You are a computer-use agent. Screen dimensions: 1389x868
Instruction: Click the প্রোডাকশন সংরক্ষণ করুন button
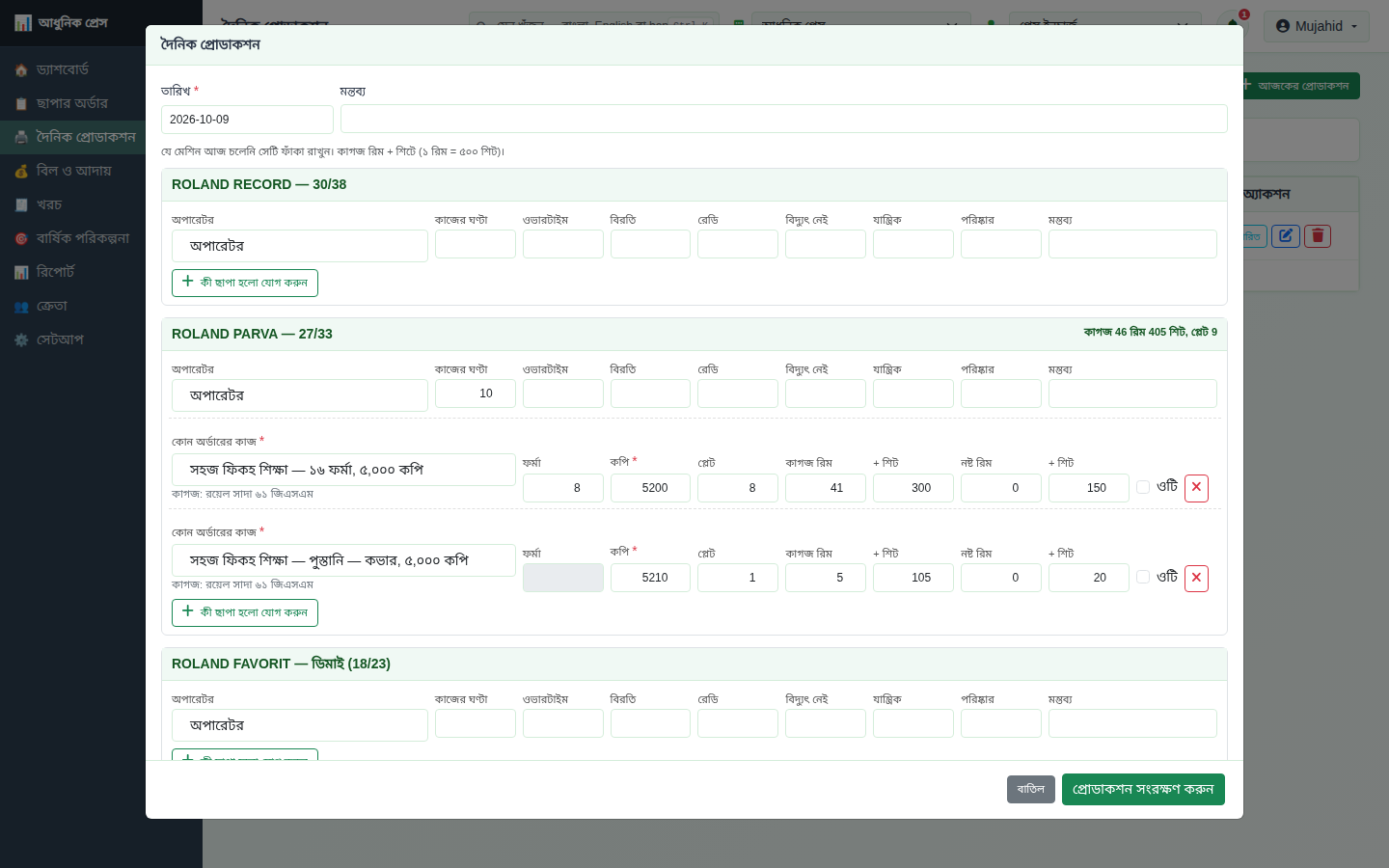coord(1143,789)
